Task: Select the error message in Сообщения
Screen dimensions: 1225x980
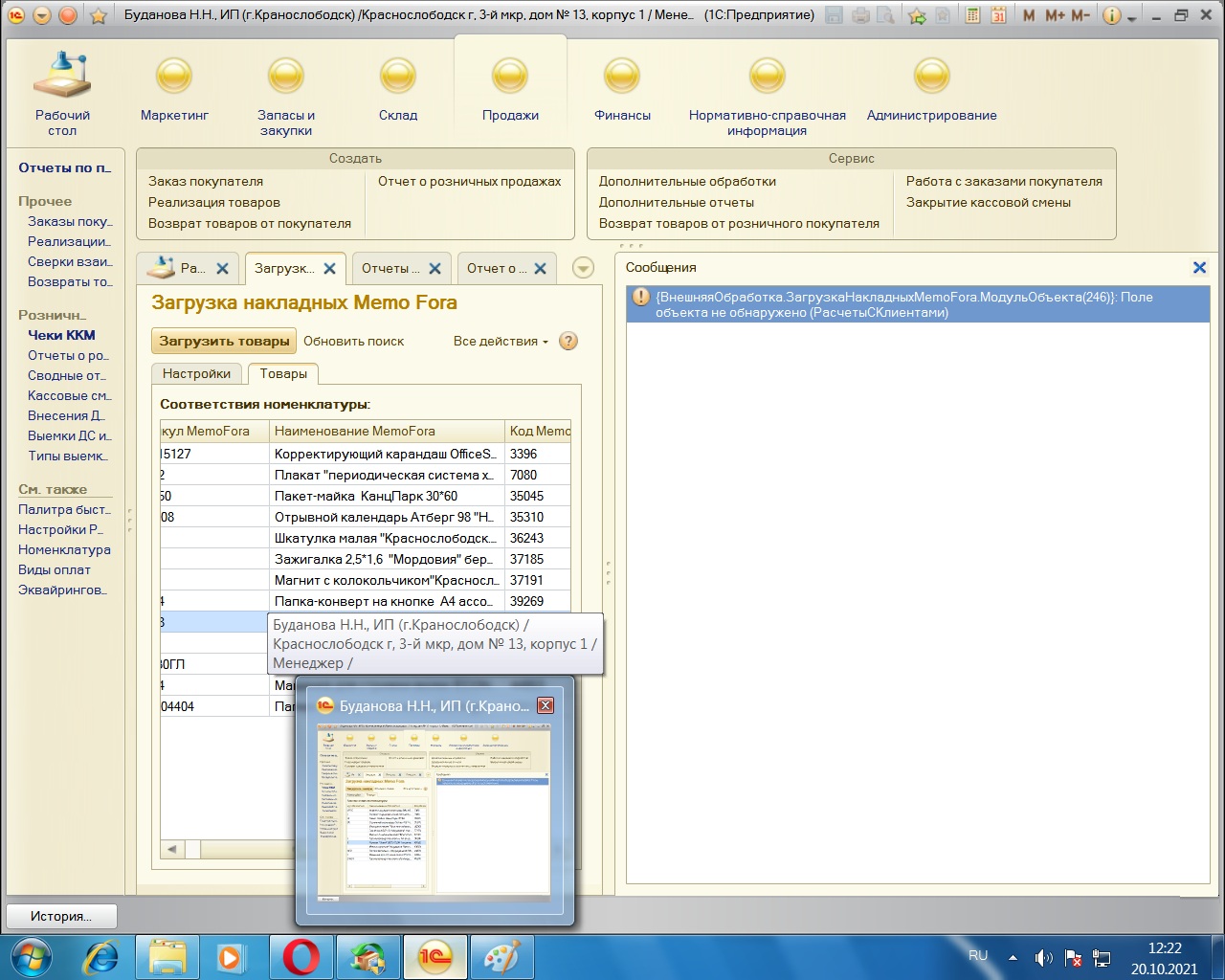Action: coord(918,304)
